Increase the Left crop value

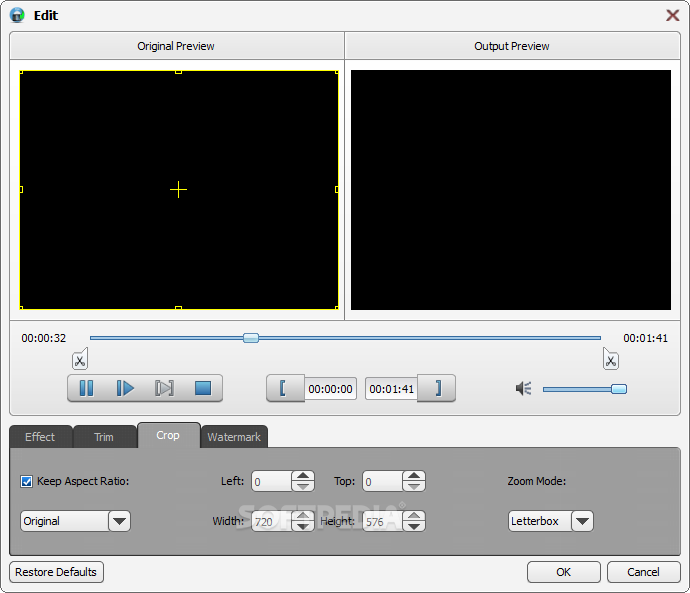pos(303,476)
